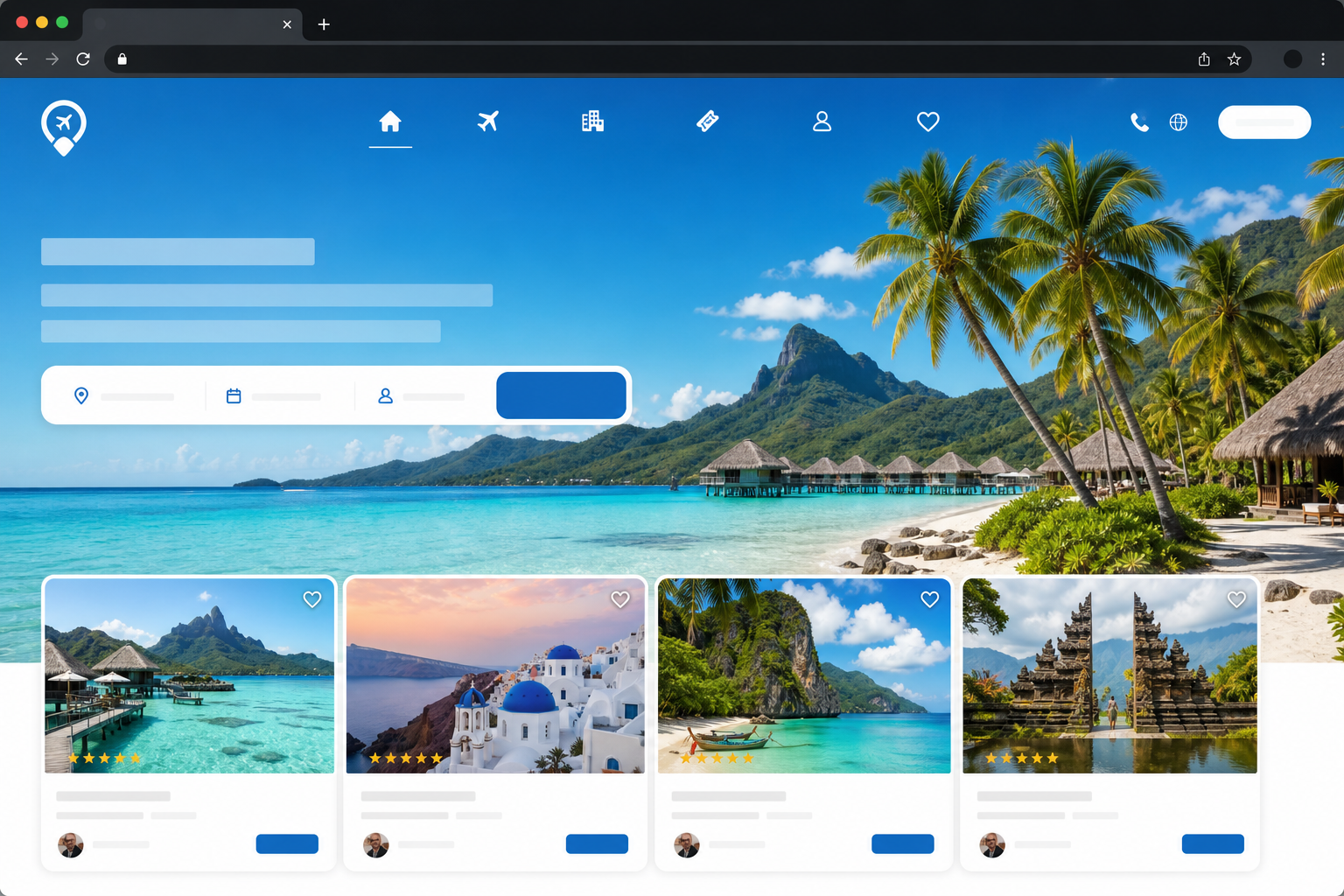The image size is (1344, 896).
Task: Favorite the longtail boat beach card with its heart
Action: (x=930, y=599)
